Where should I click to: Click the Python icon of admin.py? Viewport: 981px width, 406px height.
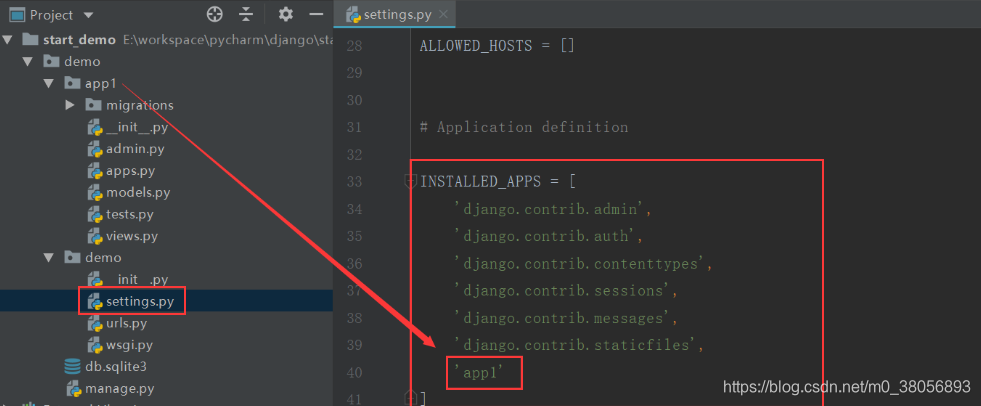point(94,150)
